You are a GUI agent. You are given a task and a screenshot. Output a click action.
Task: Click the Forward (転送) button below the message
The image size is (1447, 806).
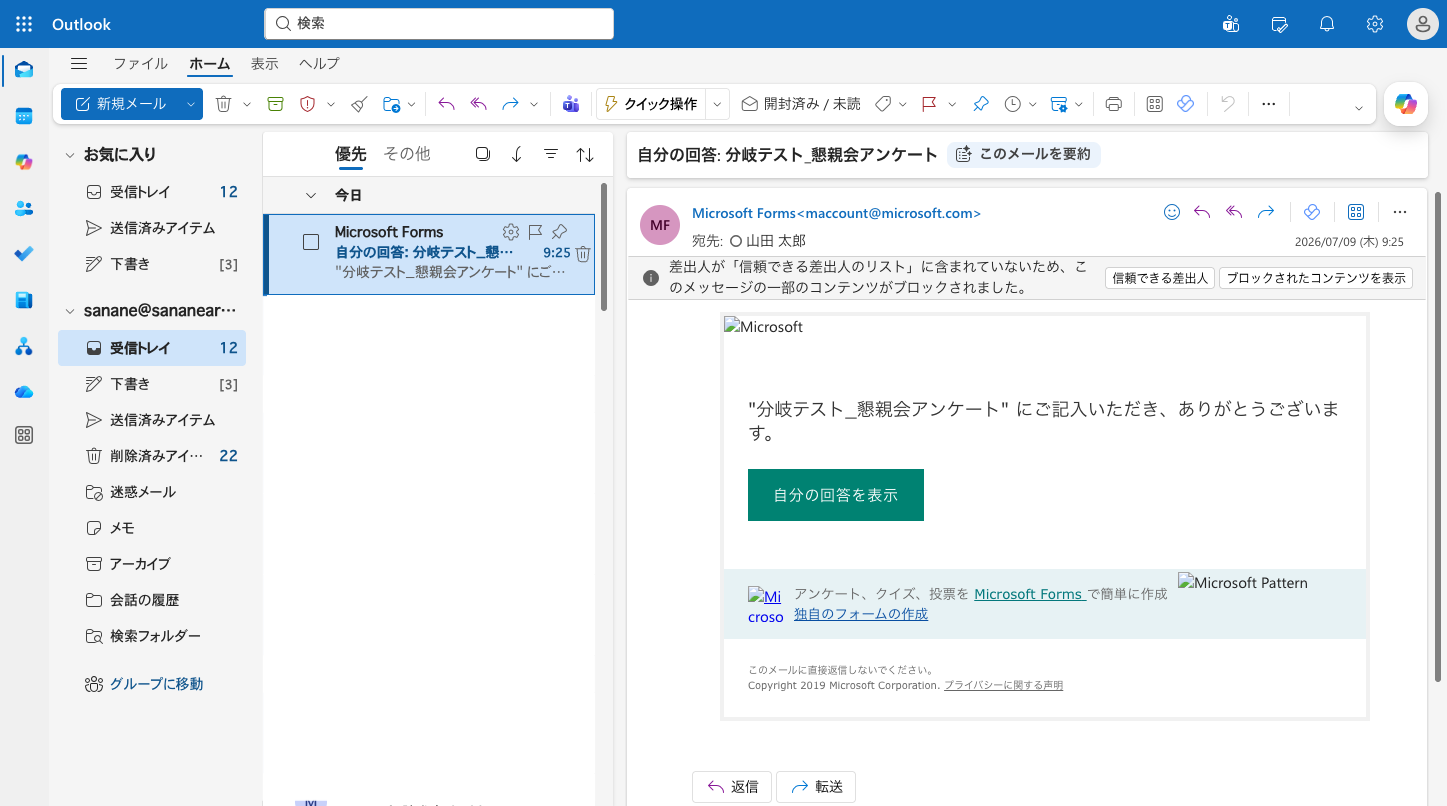click(816, 787)
